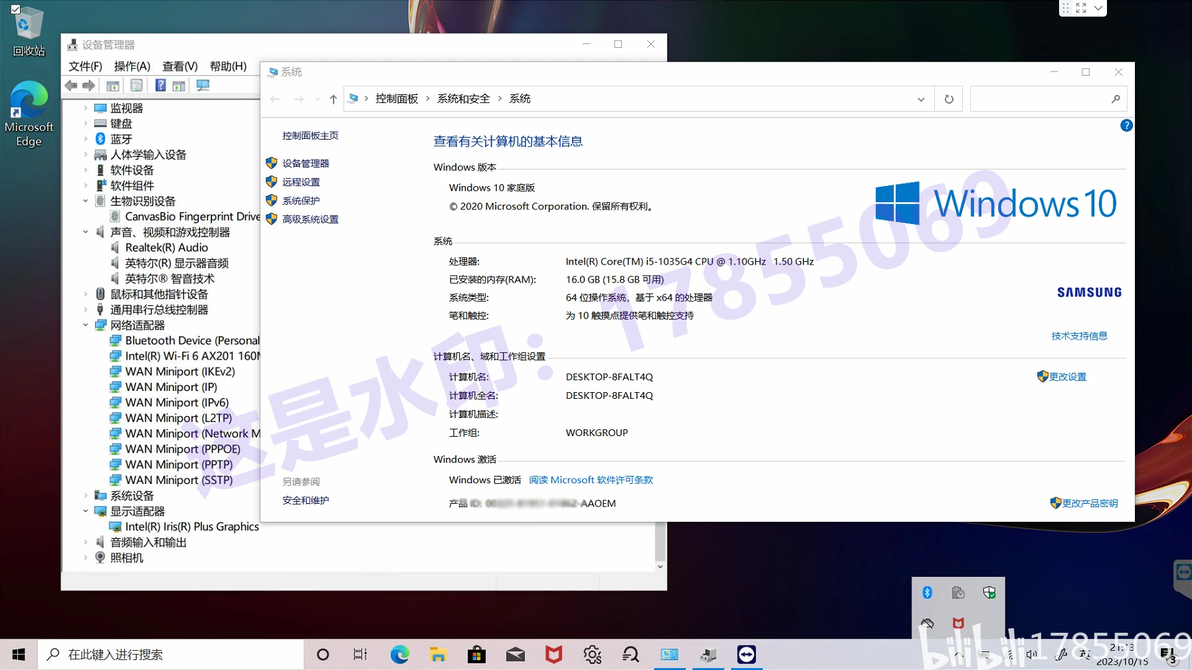Open the Microsoft Edge desktop shortcut
Viewport: 1192px width, 670px height.
28,114
